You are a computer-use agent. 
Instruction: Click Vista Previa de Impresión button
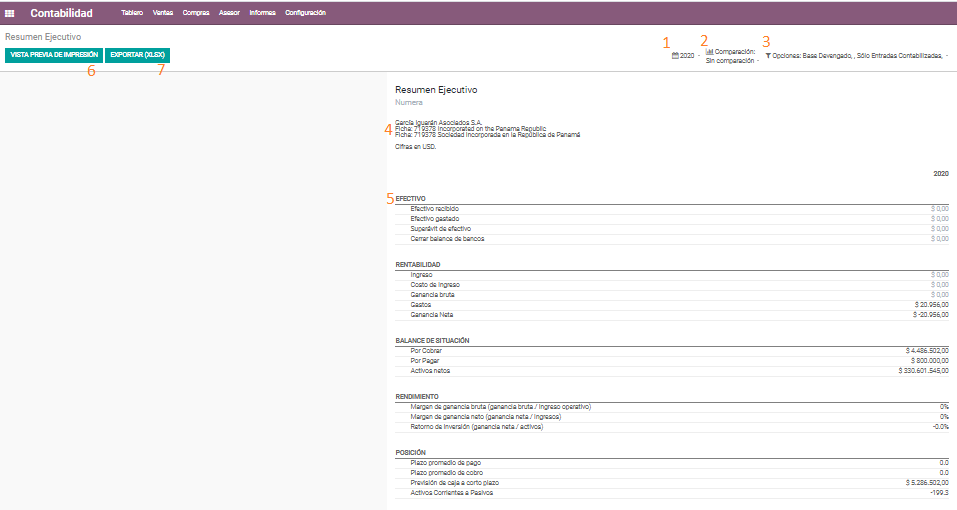[x=54, y=55]
